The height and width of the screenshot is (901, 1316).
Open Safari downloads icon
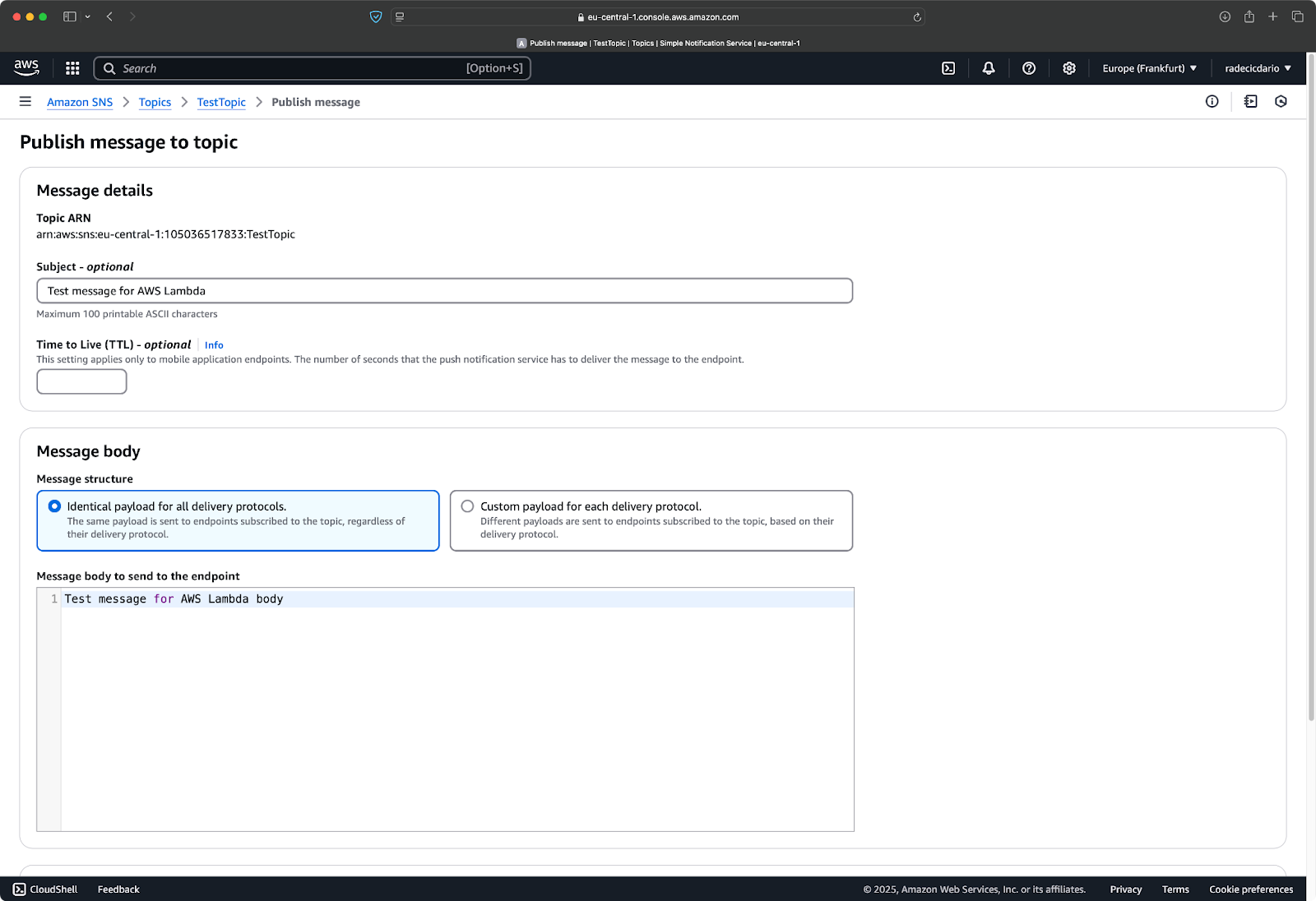click(1225, 16)
